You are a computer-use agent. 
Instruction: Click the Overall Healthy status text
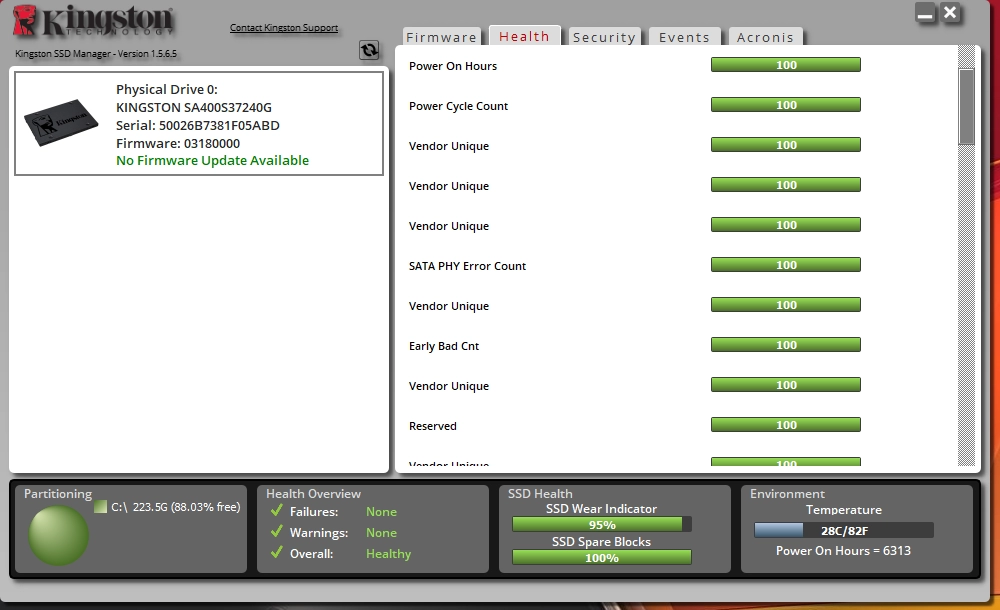tap(388, 554)
